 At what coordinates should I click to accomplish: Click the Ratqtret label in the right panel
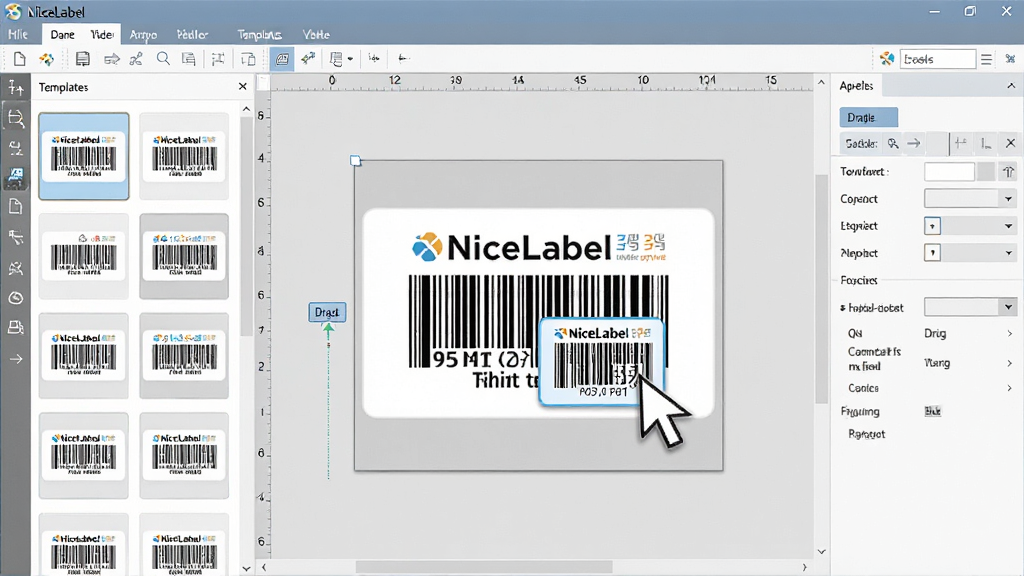point(867,434)
